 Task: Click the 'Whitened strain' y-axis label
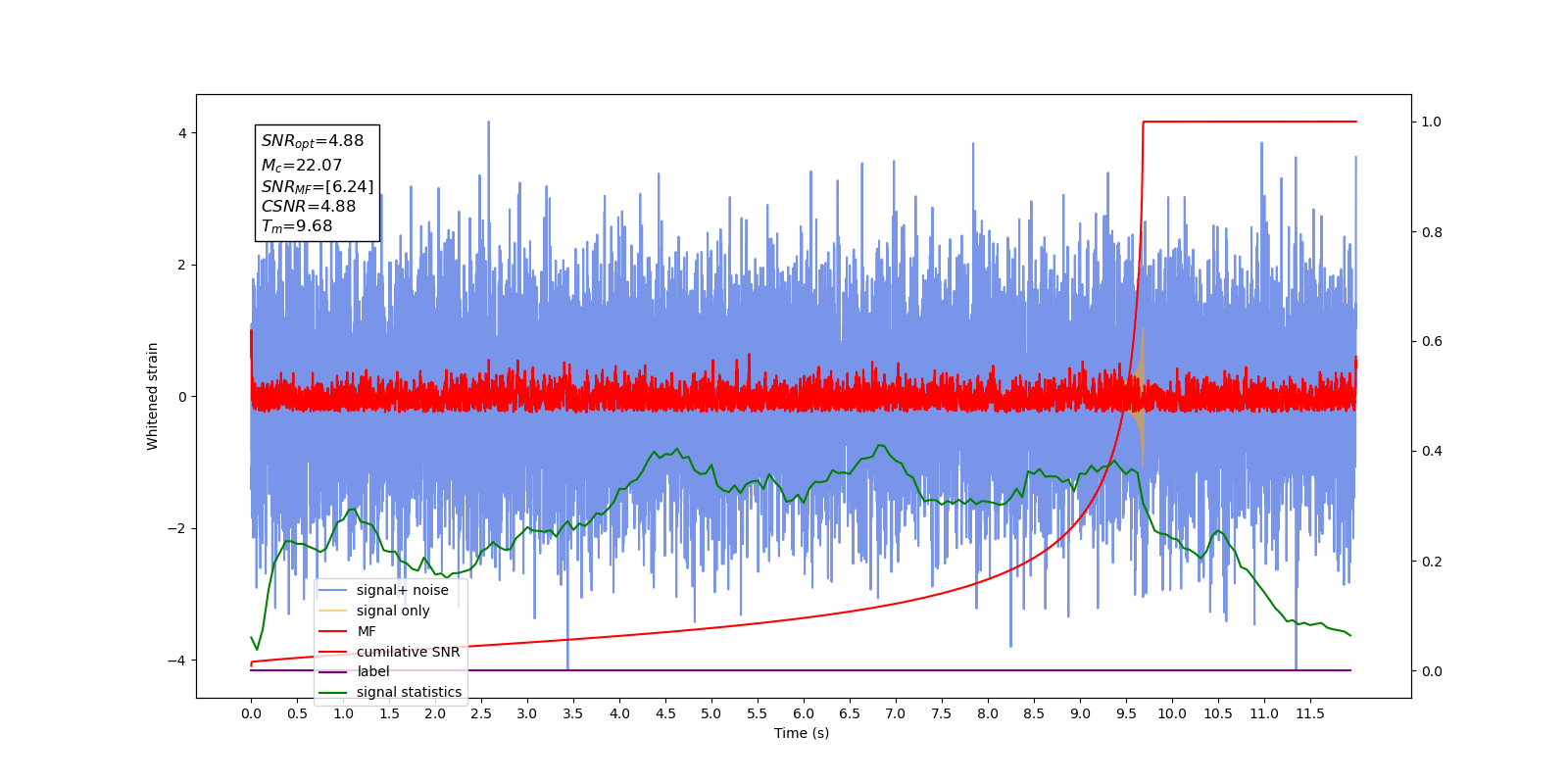pos(152,396)
